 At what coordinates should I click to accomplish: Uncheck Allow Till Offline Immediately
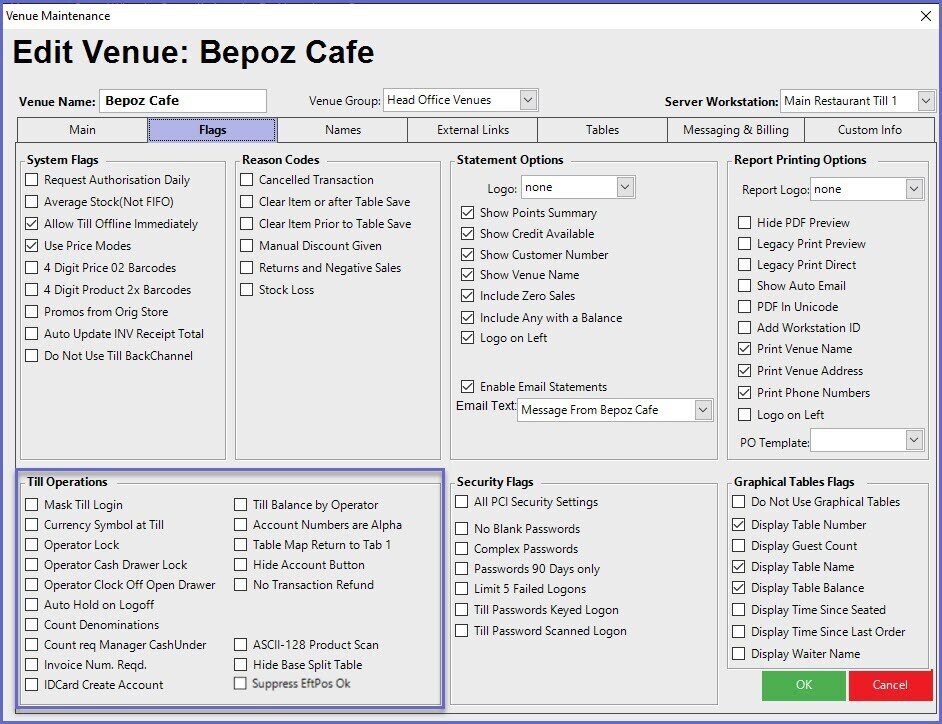pos(33,224)
